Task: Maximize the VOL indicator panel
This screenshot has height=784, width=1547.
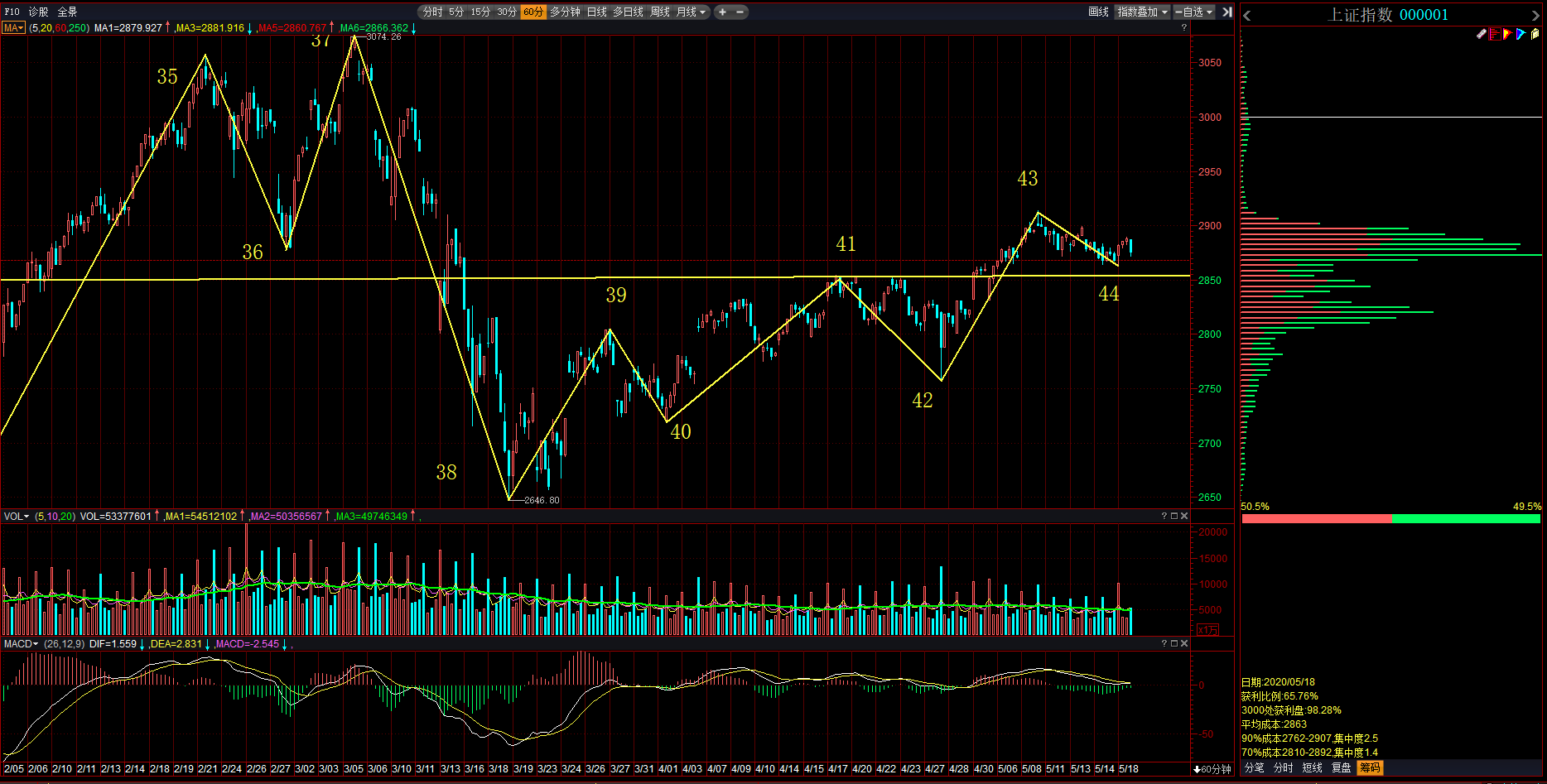Action: 1174,516
